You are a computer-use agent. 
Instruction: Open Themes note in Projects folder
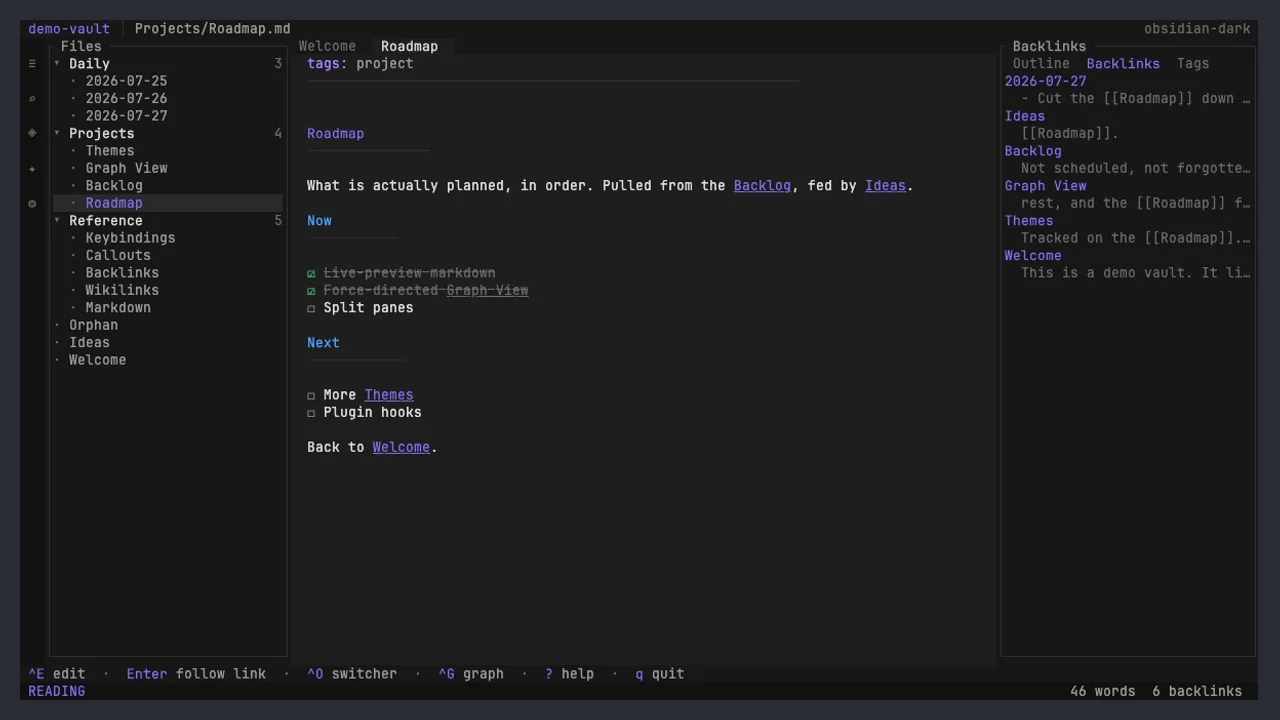pos(110,151)
